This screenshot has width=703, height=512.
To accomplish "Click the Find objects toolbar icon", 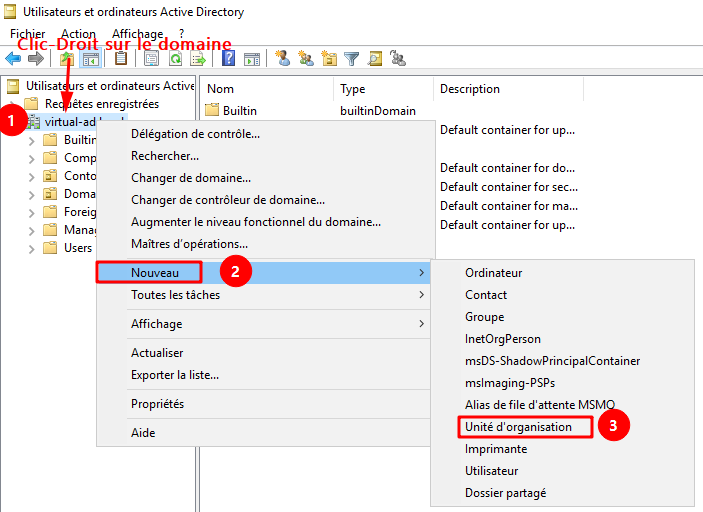I will tap(375, 59).
